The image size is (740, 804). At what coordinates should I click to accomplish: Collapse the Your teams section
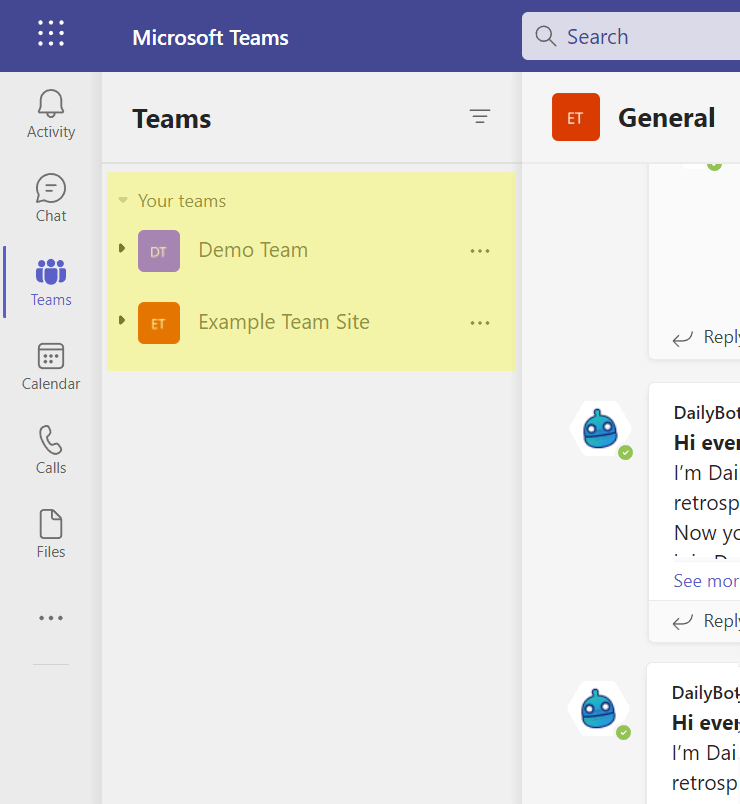click(123, 200)
